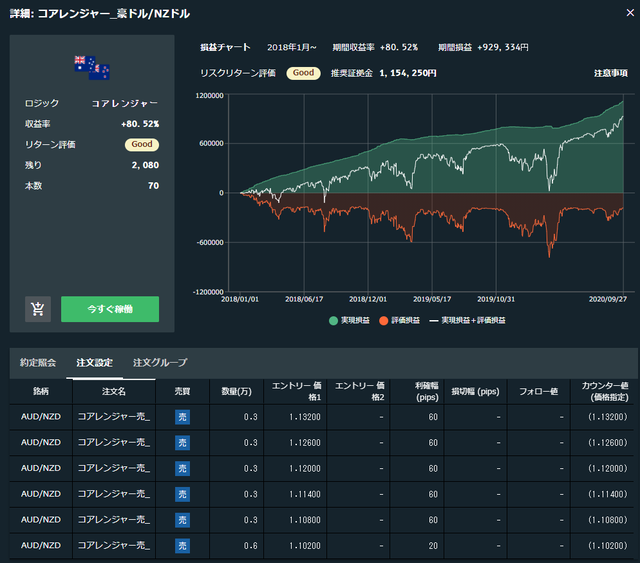Toggle white 実現損益+評価損益 legend line
This screenshot has height=563, width=640.
[467, 320]
